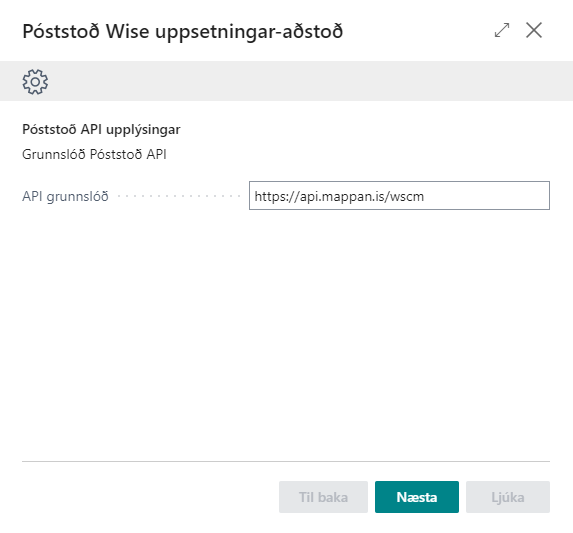573x533 pixels.
Task: Click empty space below the URL field
Action: coord(286,329)
